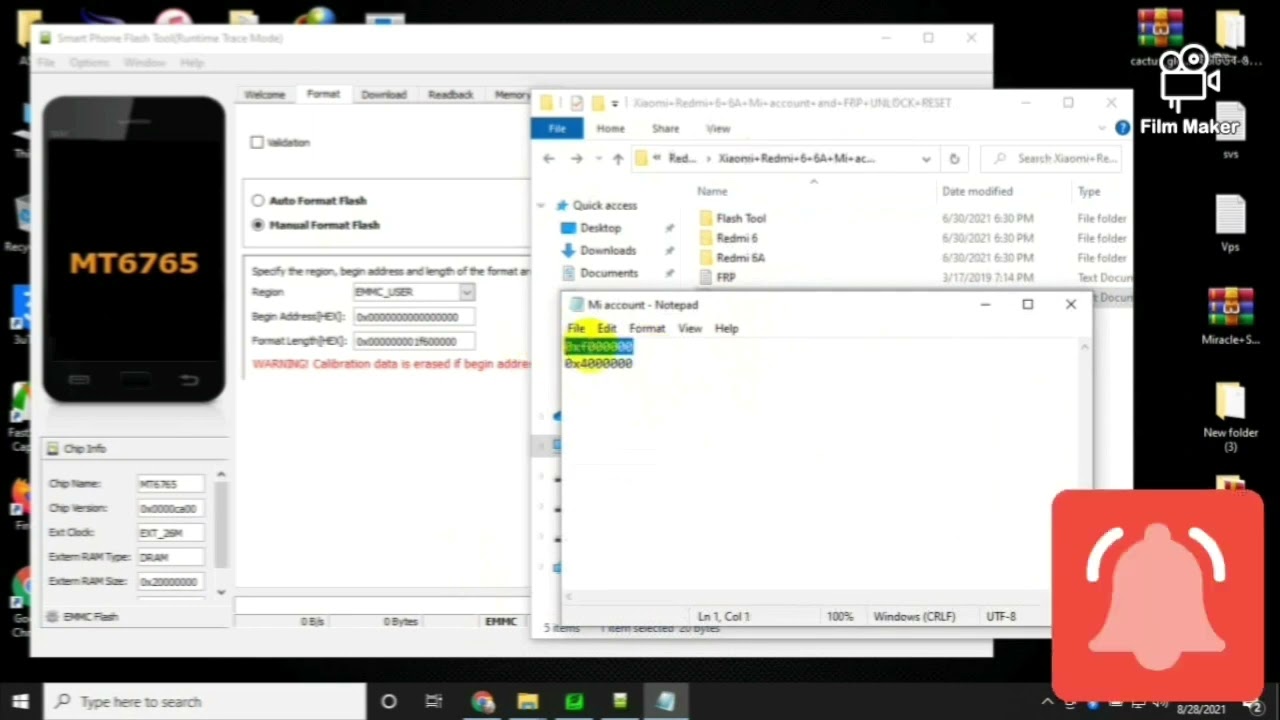
Task: Open the Explorer Share ribbon tab
Action: [665, 128]
